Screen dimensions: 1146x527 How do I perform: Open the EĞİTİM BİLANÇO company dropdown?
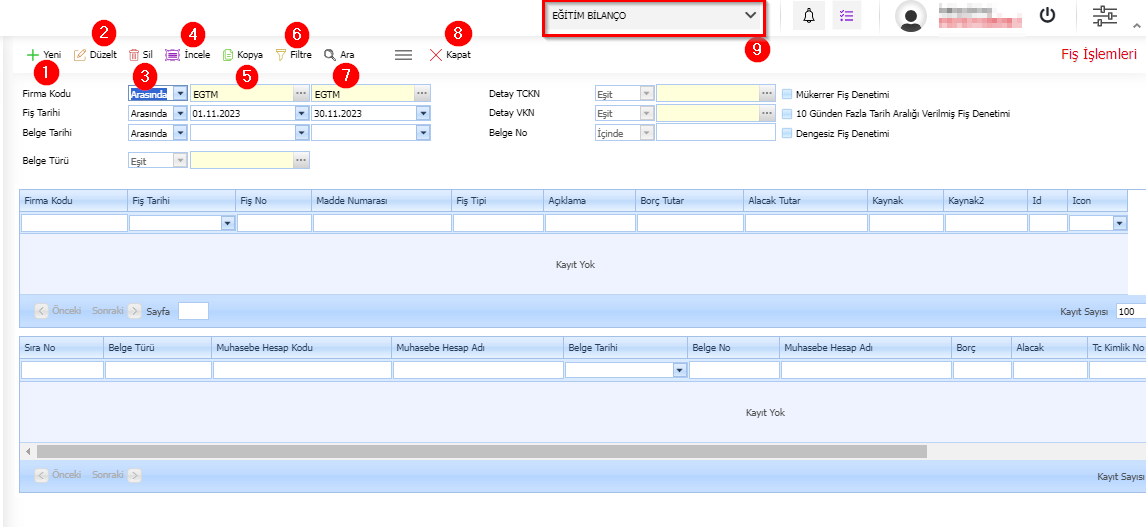(x=653, y=15)
